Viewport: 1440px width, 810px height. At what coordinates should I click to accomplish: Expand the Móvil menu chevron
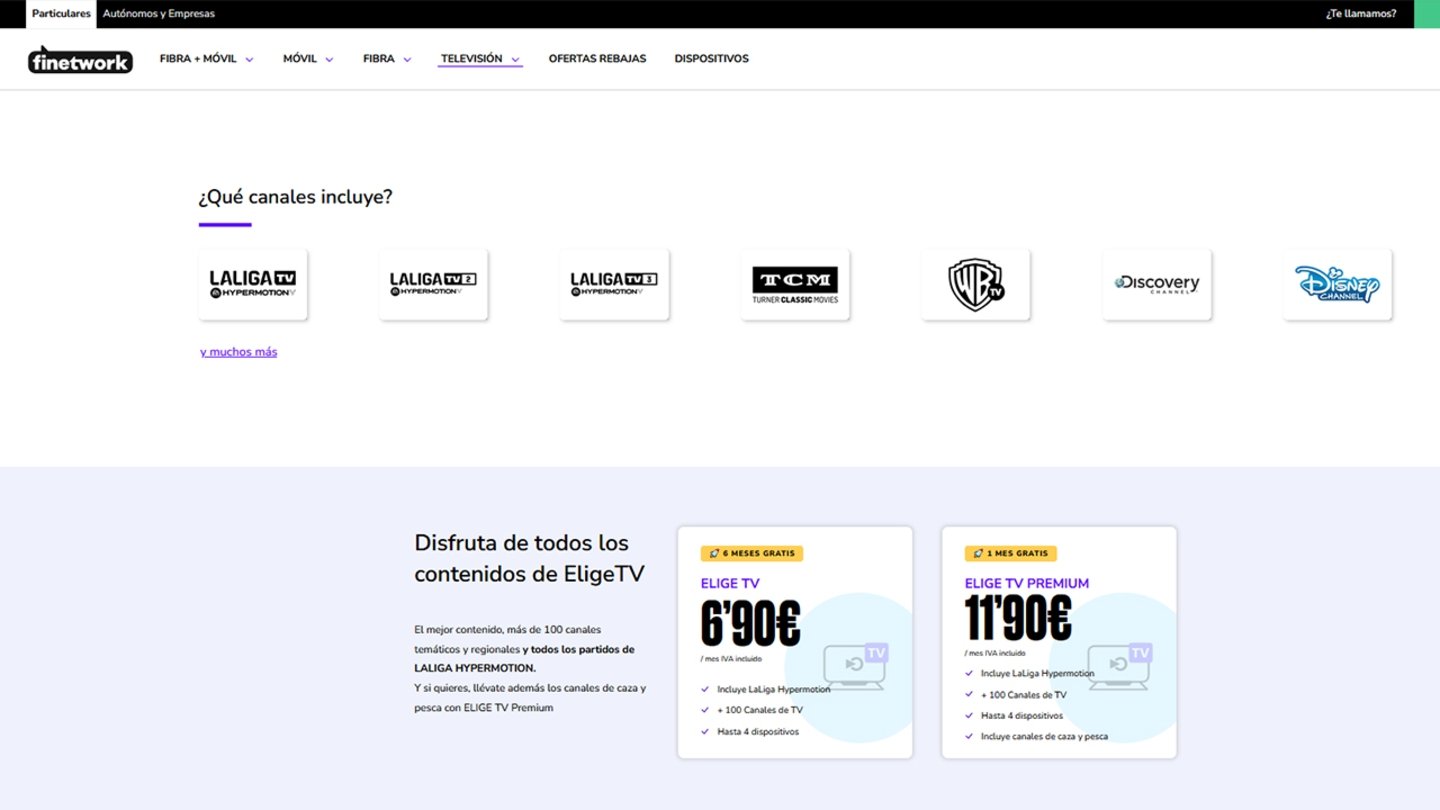coord(329,60)
